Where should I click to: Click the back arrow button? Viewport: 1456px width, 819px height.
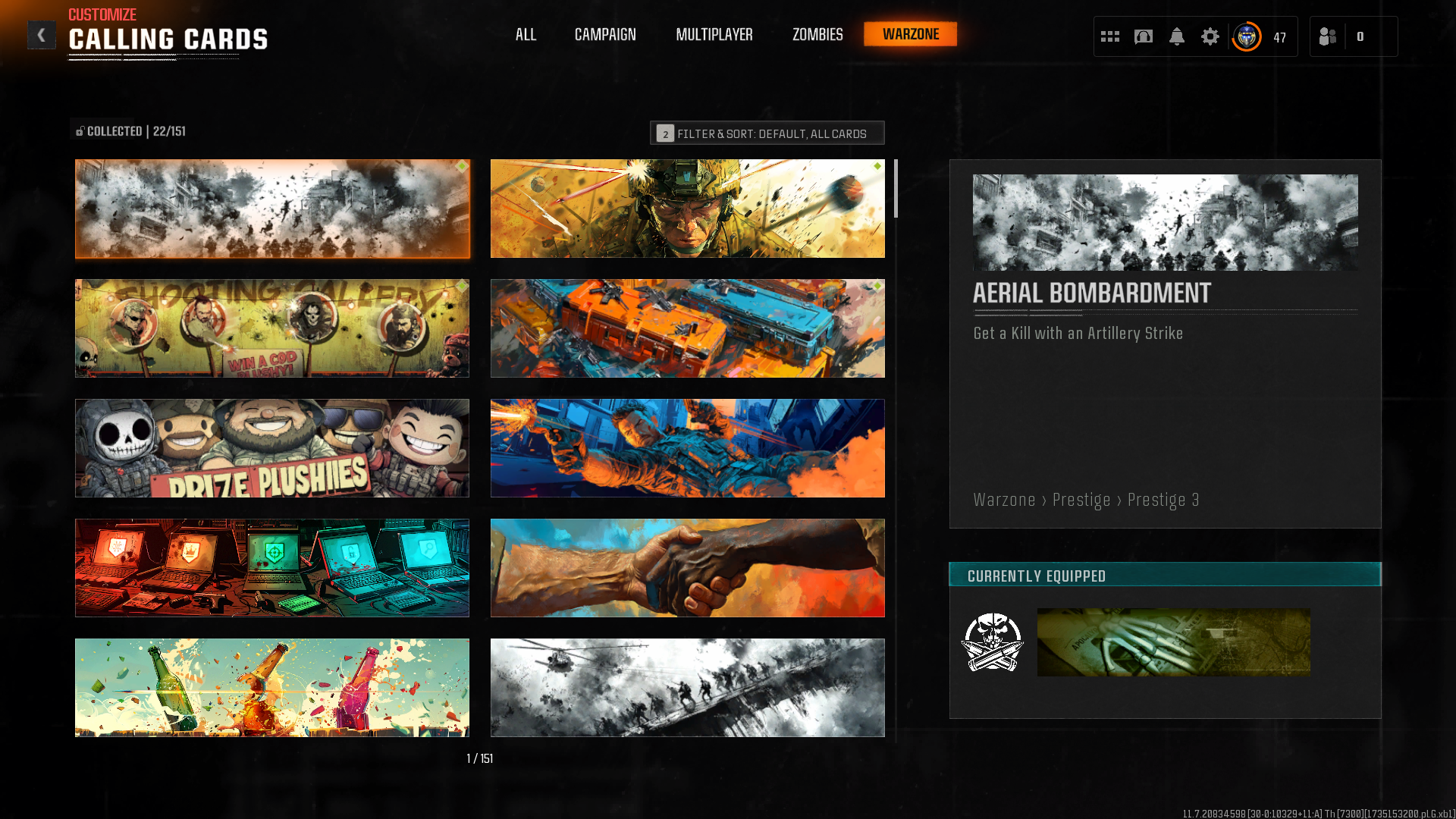click(x=42, y=36)
